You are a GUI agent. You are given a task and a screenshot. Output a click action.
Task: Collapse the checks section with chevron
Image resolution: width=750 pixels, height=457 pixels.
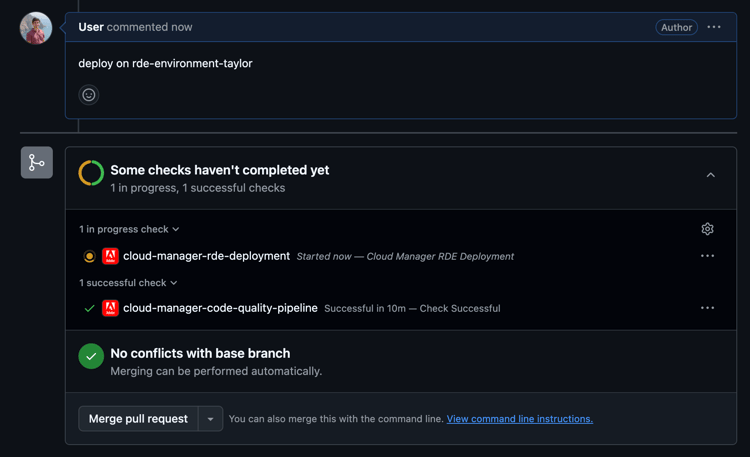click(711, 175)
